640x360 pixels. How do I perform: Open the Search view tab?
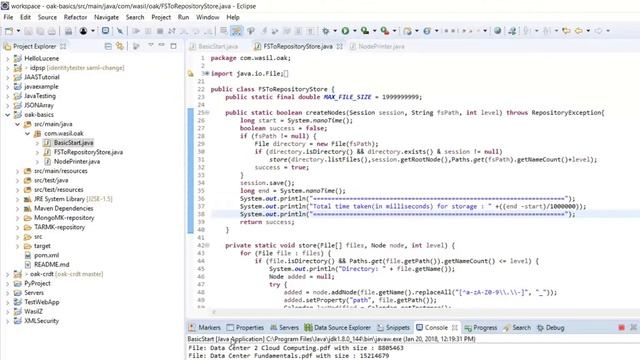(517, 328)
